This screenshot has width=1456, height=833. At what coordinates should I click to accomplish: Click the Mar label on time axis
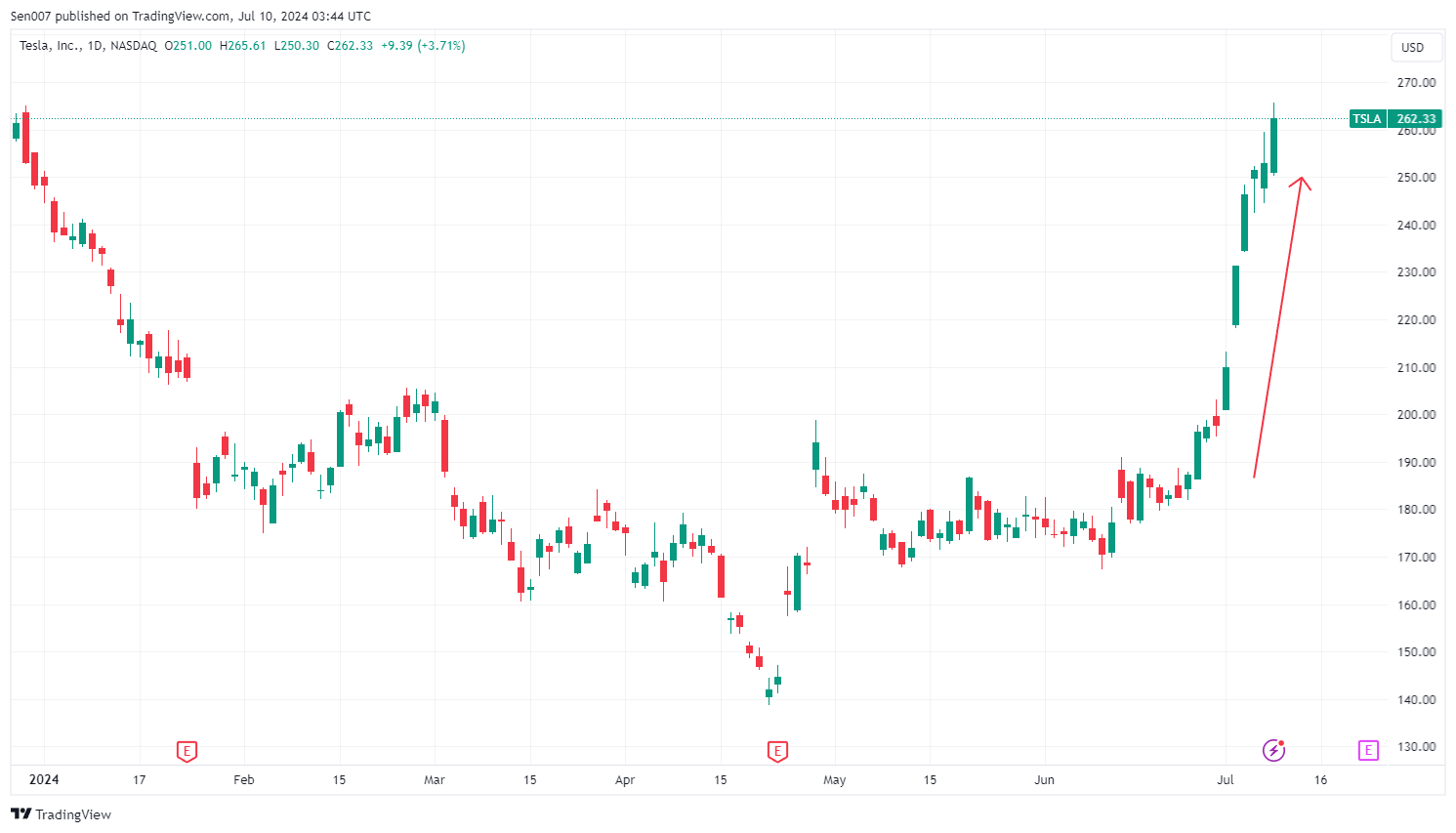435,779
